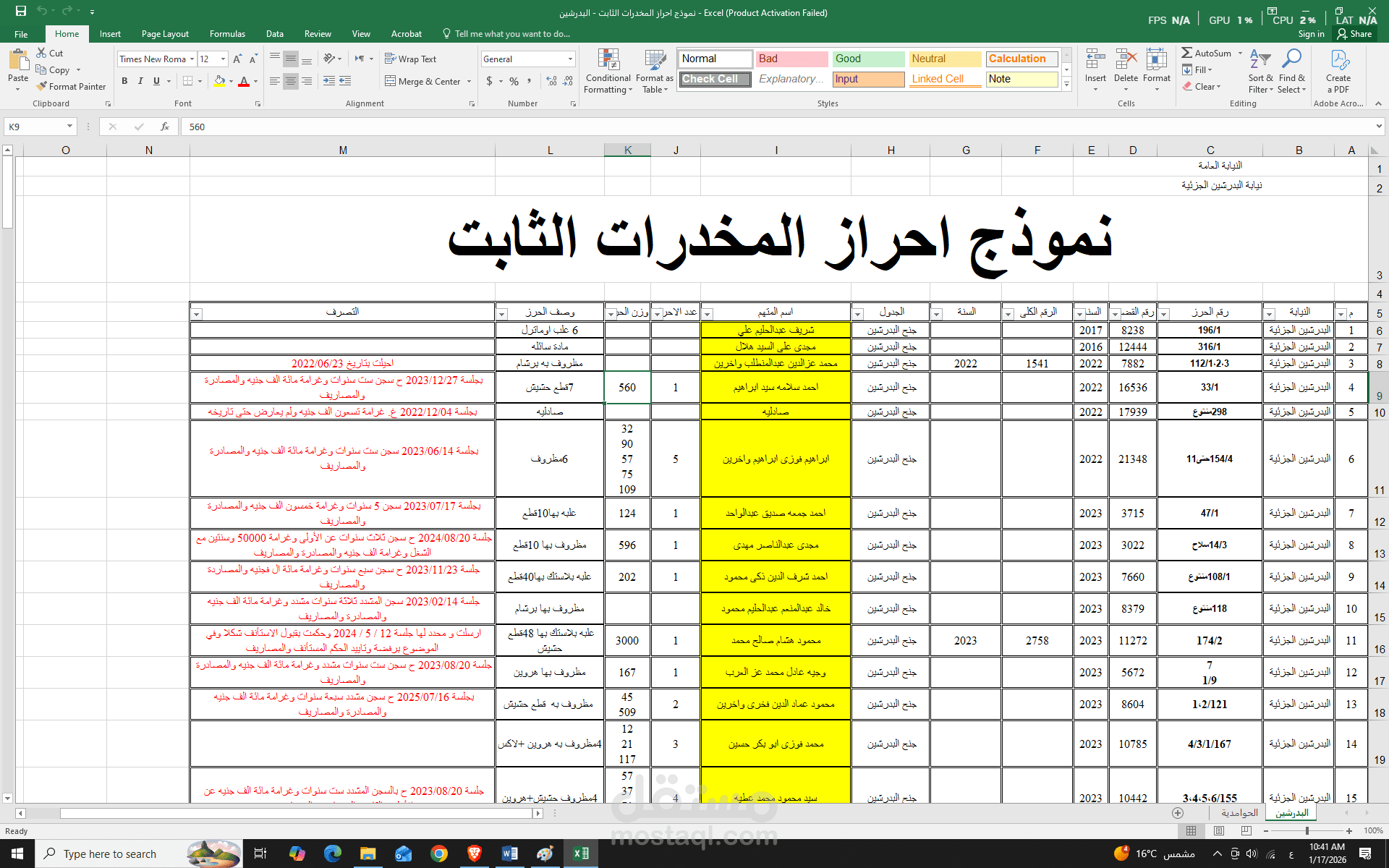Expand Merge & Center options arrow
Image resolution: width=1389 pixels, height=868 pixels.
click(470, 81)
